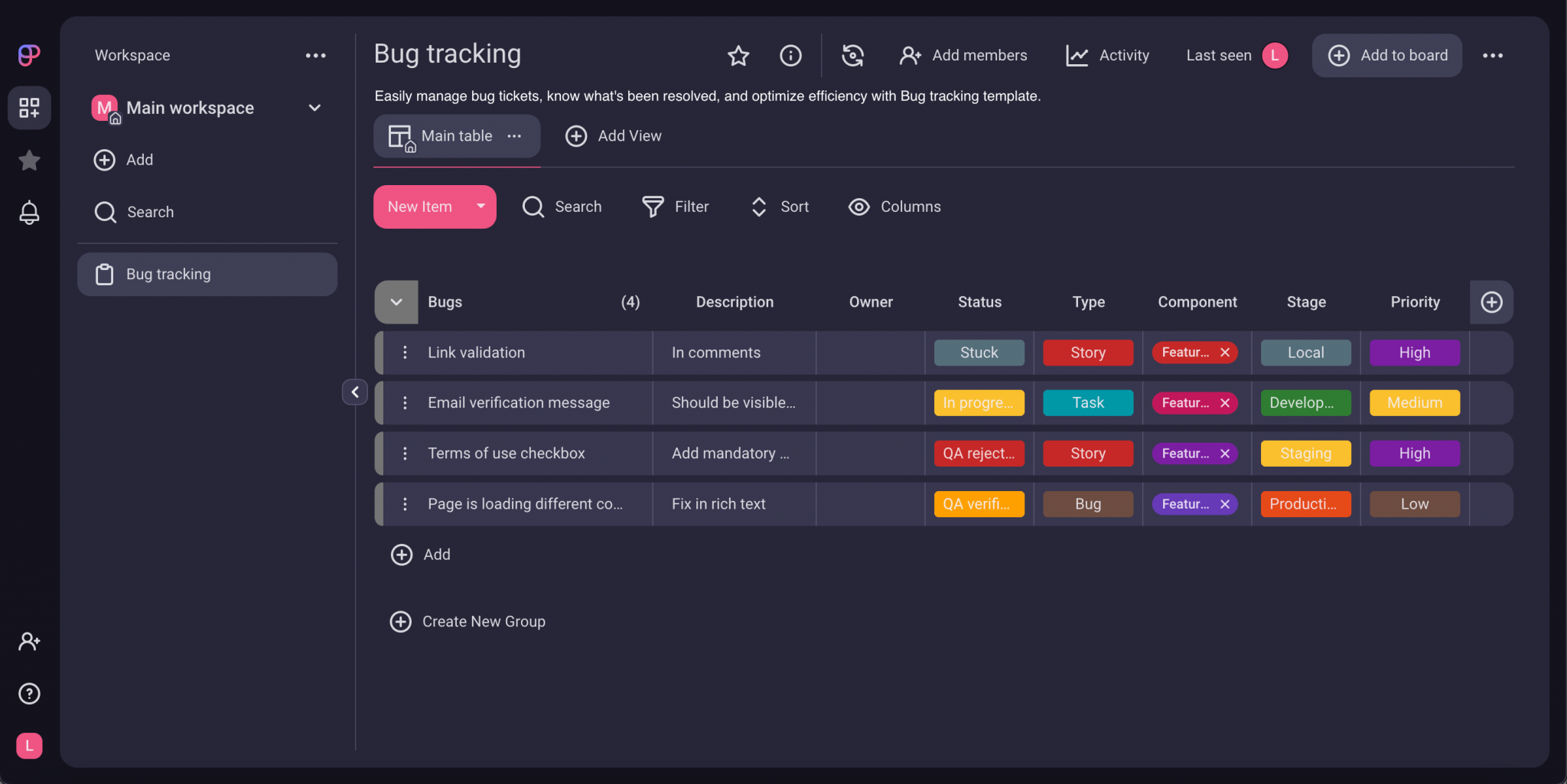Remove Feature tag from Email verification row
The height and width of the screenshot is (784, 1567).
(x=1223, y=402)
